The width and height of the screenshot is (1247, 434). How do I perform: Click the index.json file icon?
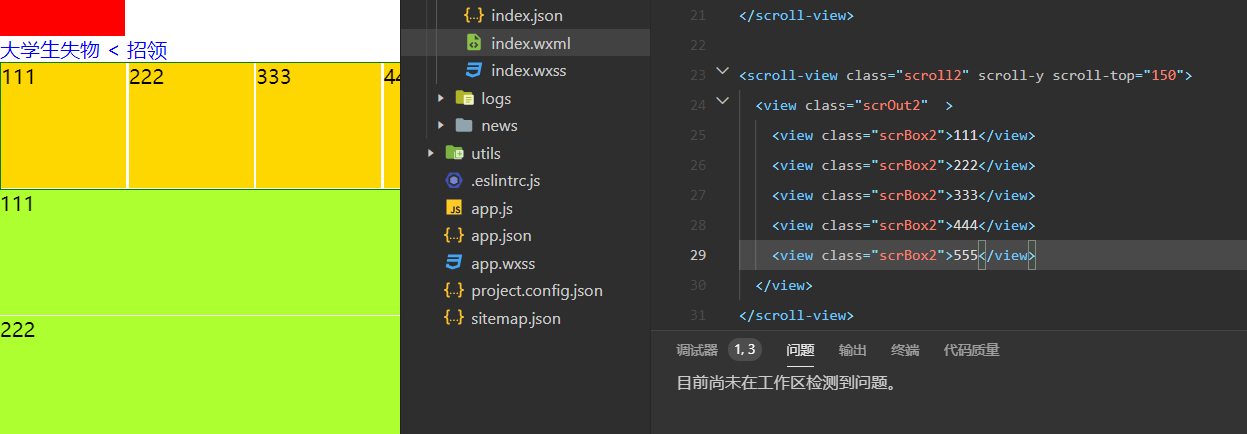474,16
